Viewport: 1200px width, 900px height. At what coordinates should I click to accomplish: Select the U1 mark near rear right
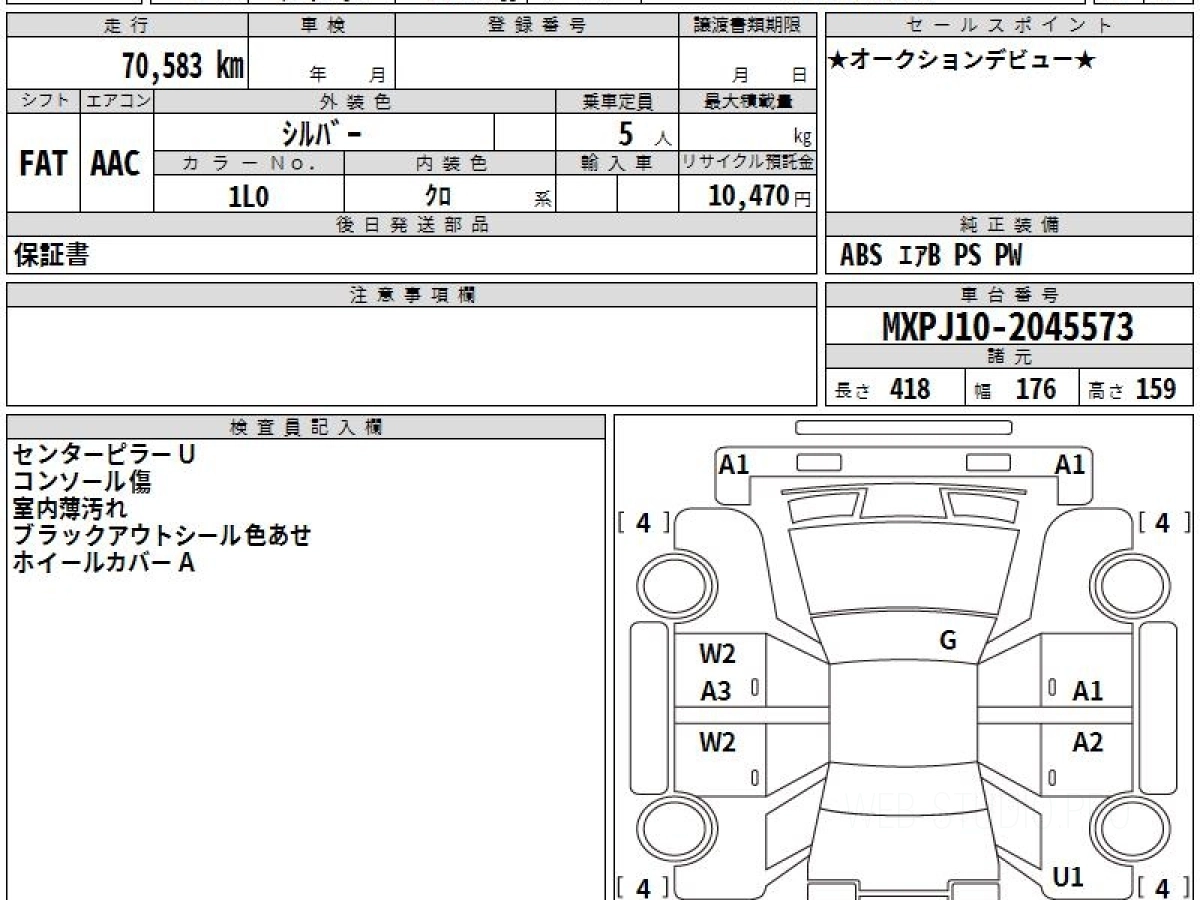tap(1068, 877)
